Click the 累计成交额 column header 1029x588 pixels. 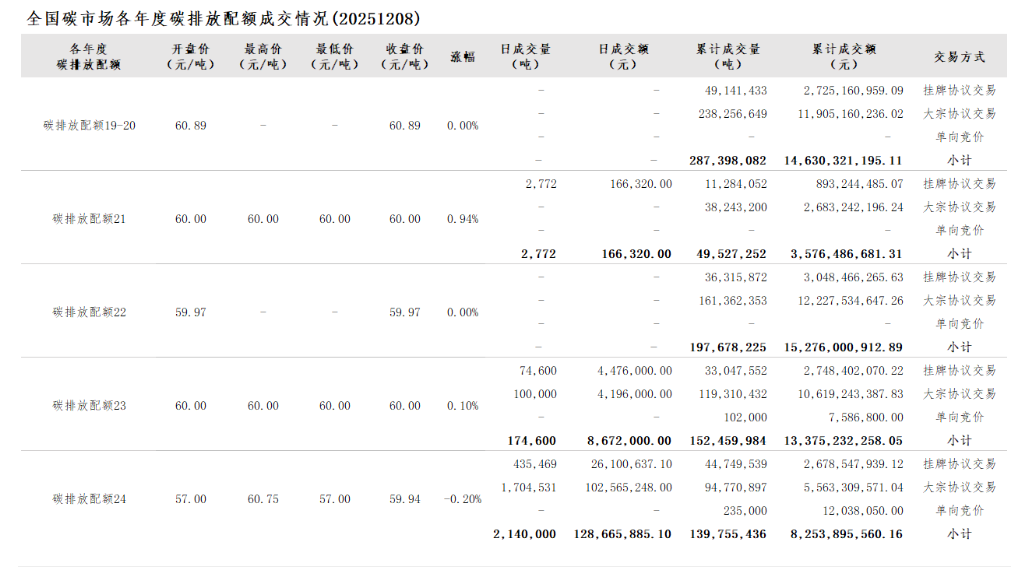point(844,56)
